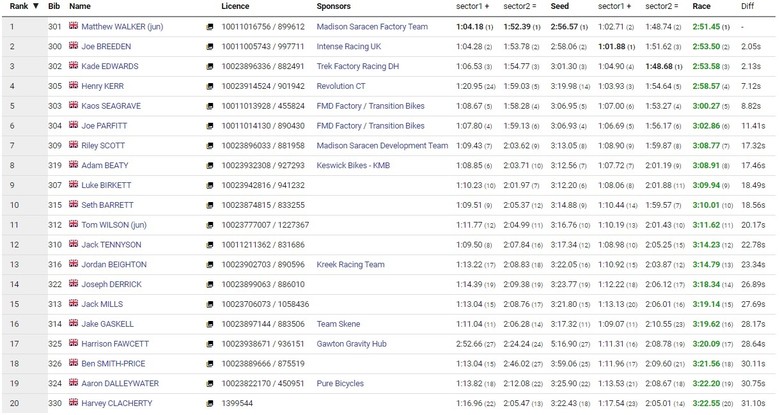Sort the table by the Rank column
780x415 pixels.
(23, 6)
